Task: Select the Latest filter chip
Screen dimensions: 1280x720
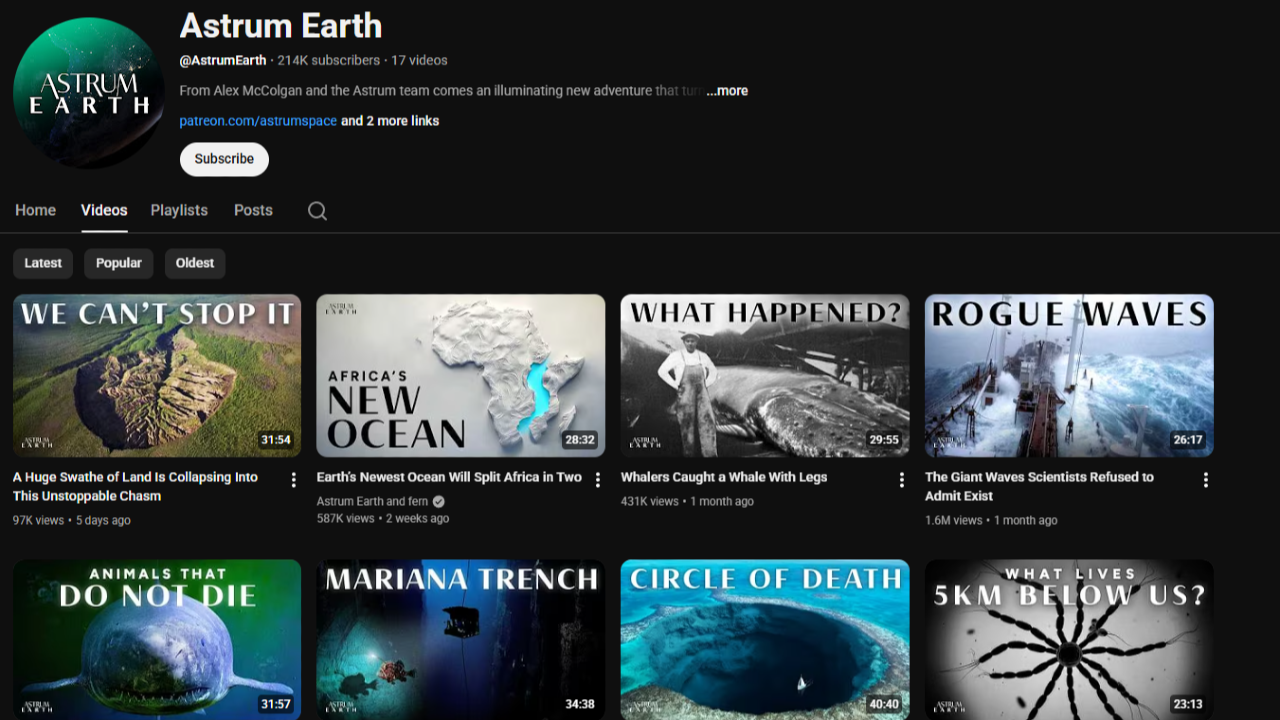Action: [42, 263]
